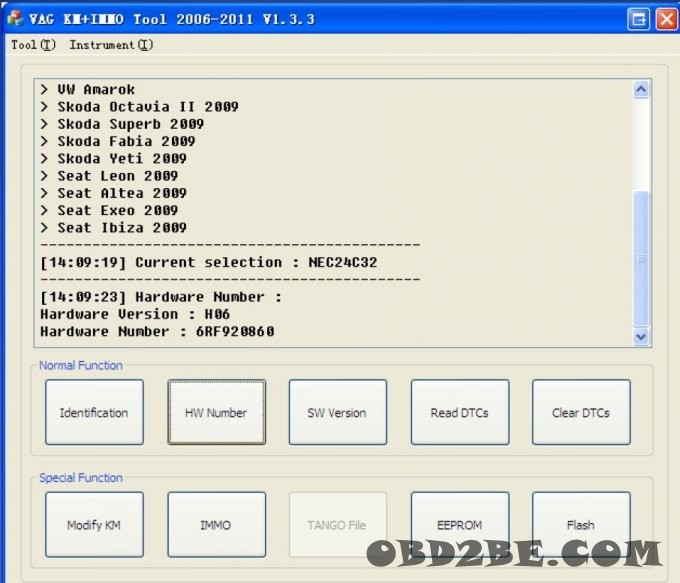Click the SW Version button
This screenshot has height=583, width=680.
337,412
